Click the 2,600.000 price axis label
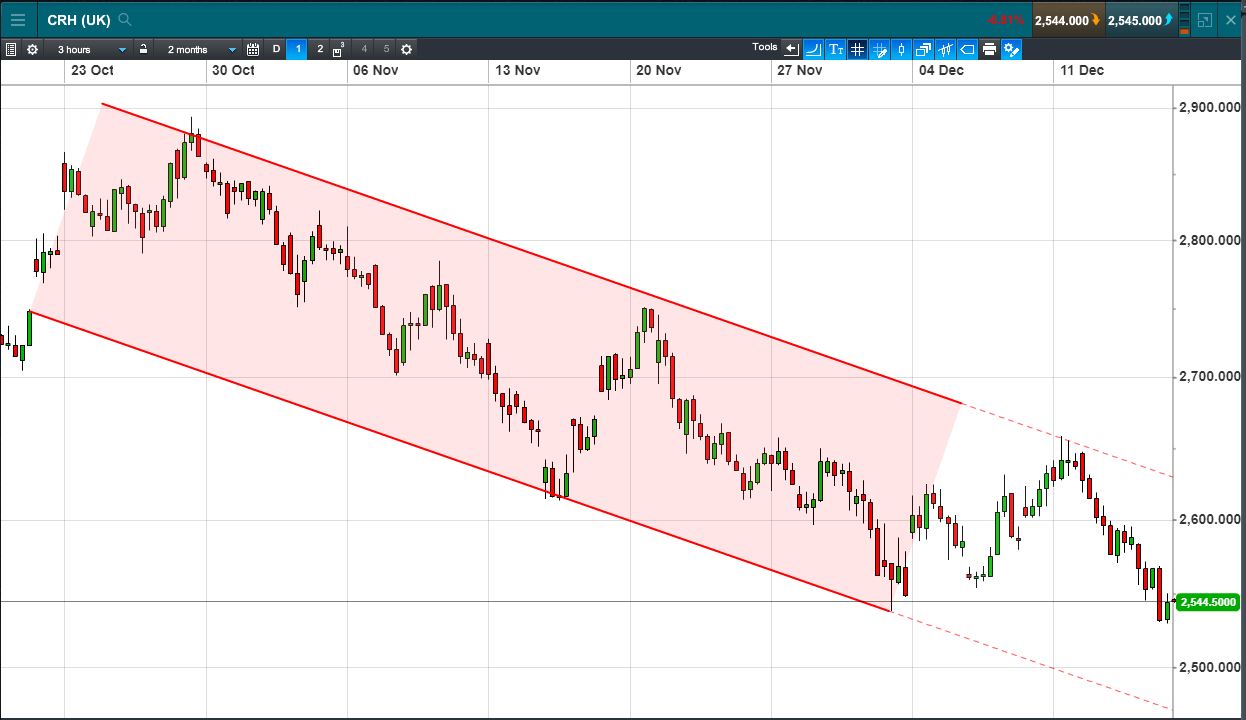The height and width of the screenshot is (720, 1246). [1210, 520]
